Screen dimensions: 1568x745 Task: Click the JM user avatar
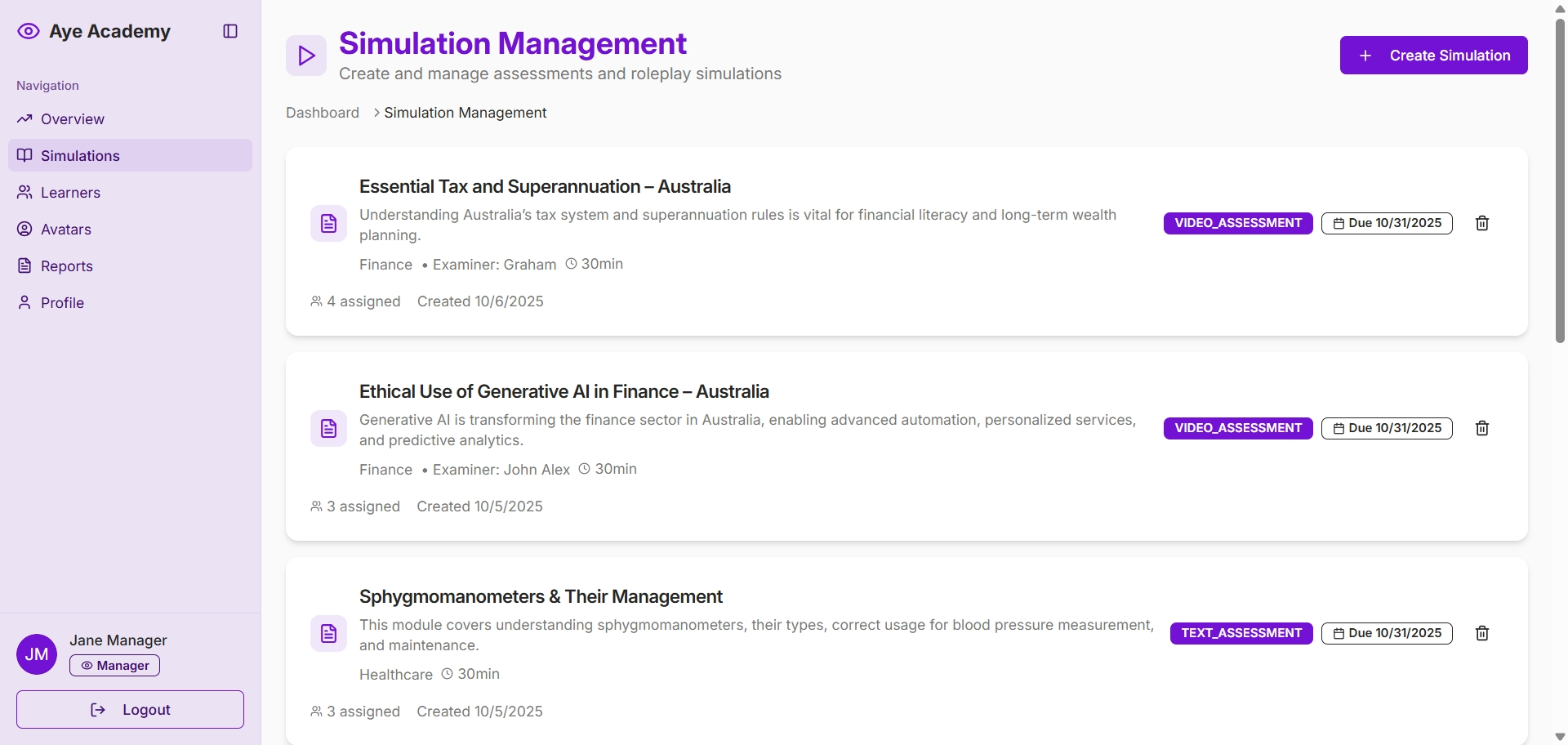coord(37,654)
